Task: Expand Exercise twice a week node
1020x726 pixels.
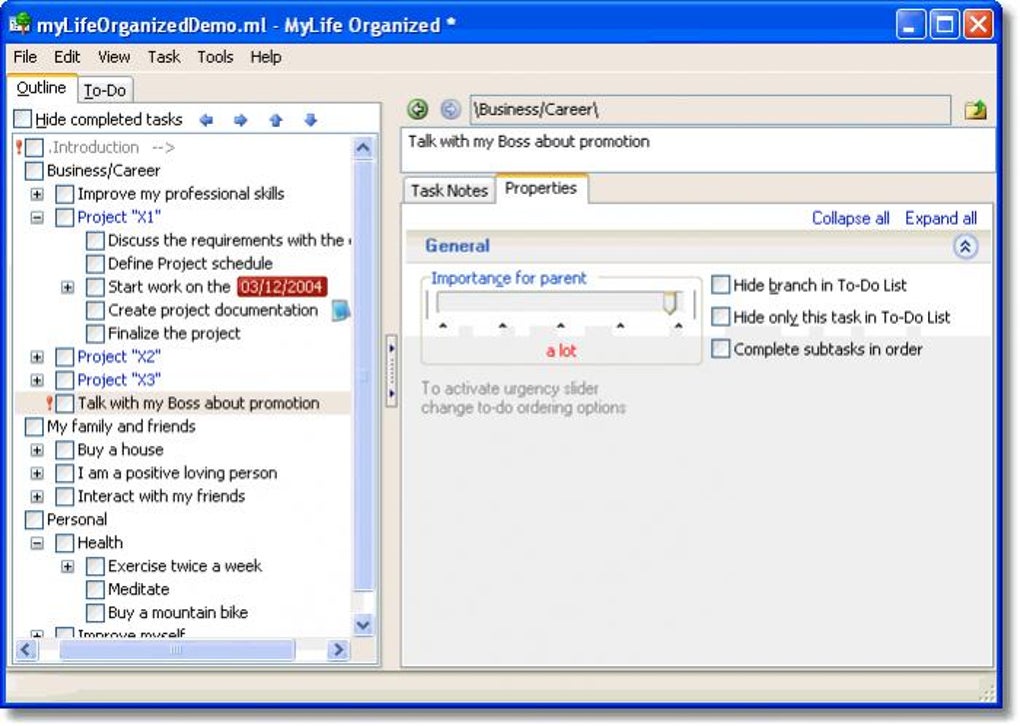Action: [68, 567]
